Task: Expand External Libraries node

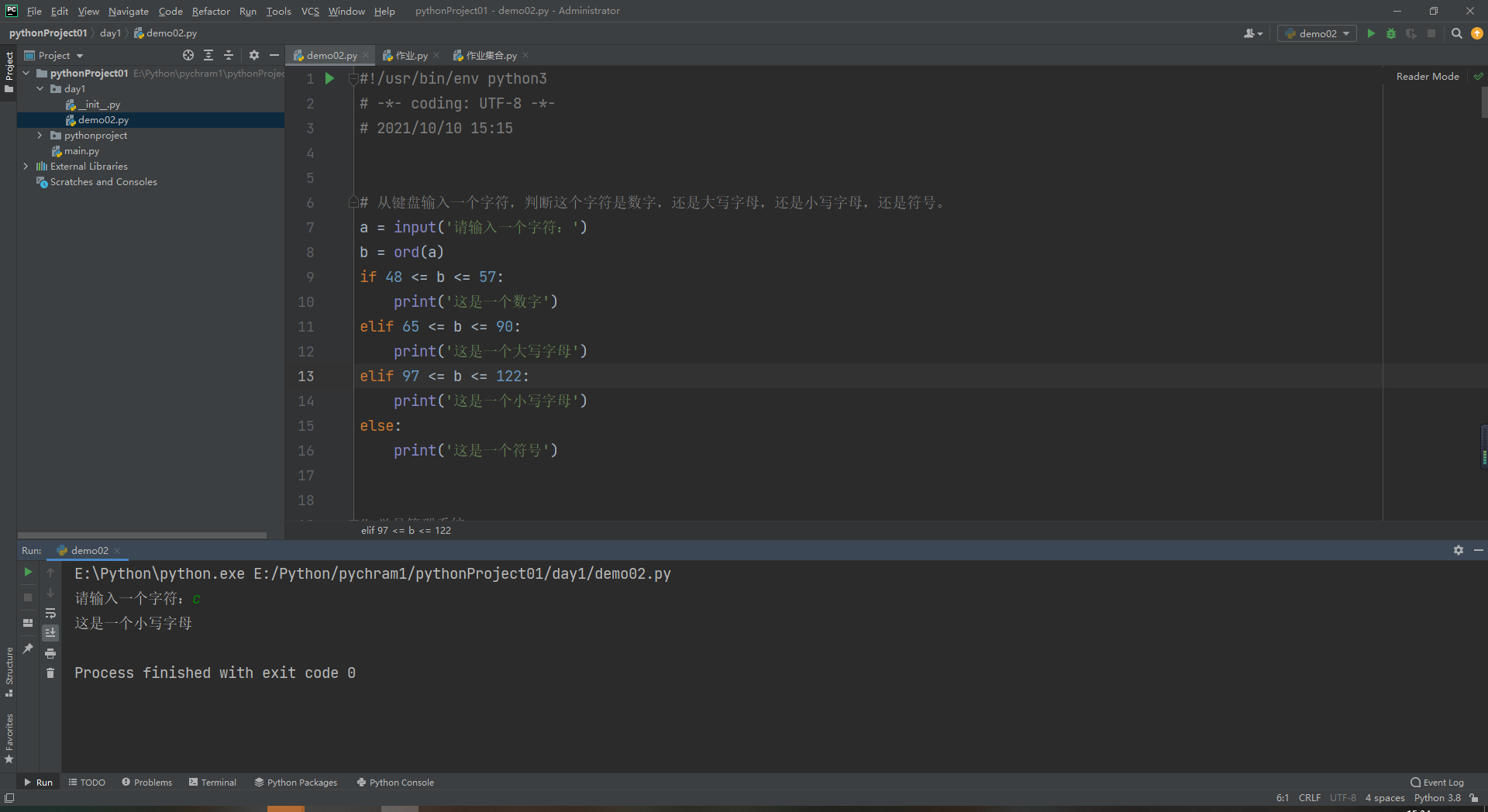Action: pyautogui.click(x=26, y=166)
